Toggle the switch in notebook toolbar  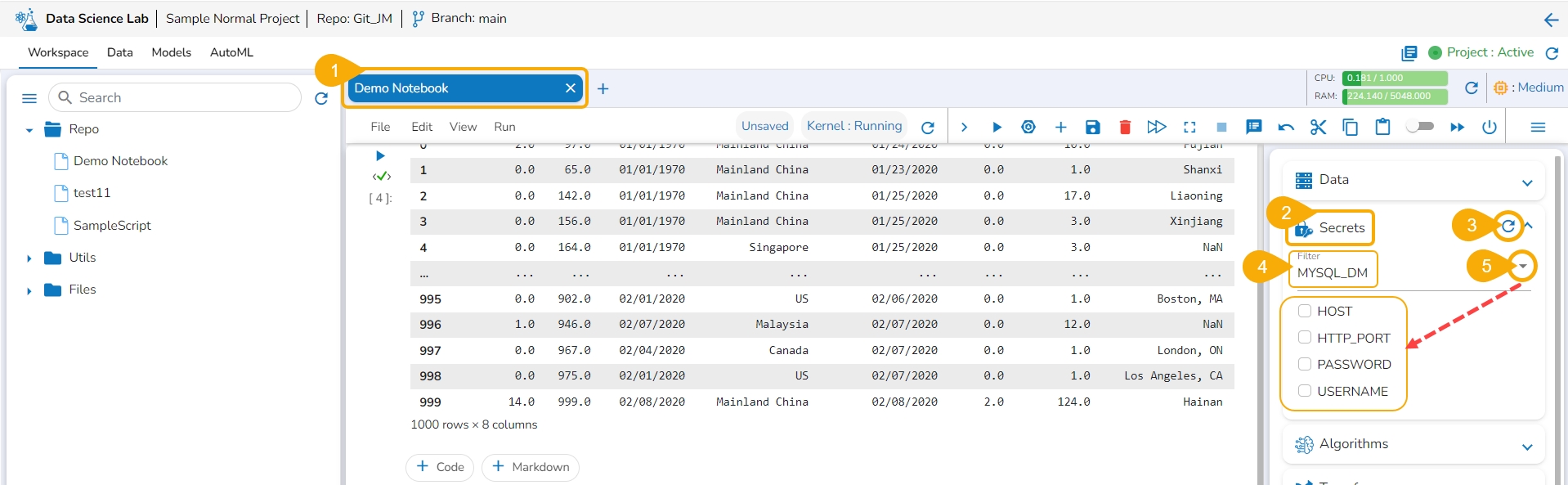click(1420, 126)
